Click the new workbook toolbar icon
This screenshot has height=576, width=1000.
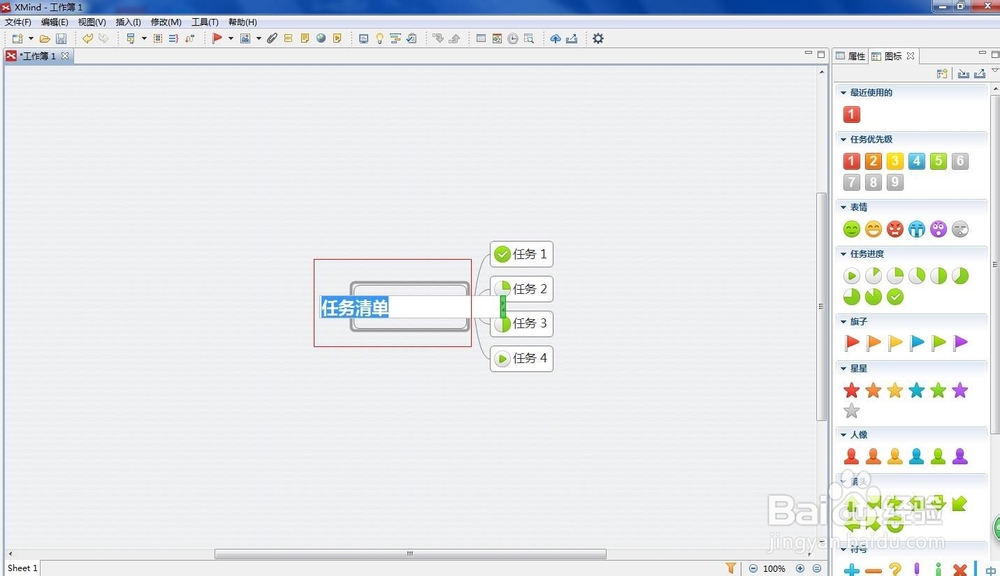(x=17, y=39)
